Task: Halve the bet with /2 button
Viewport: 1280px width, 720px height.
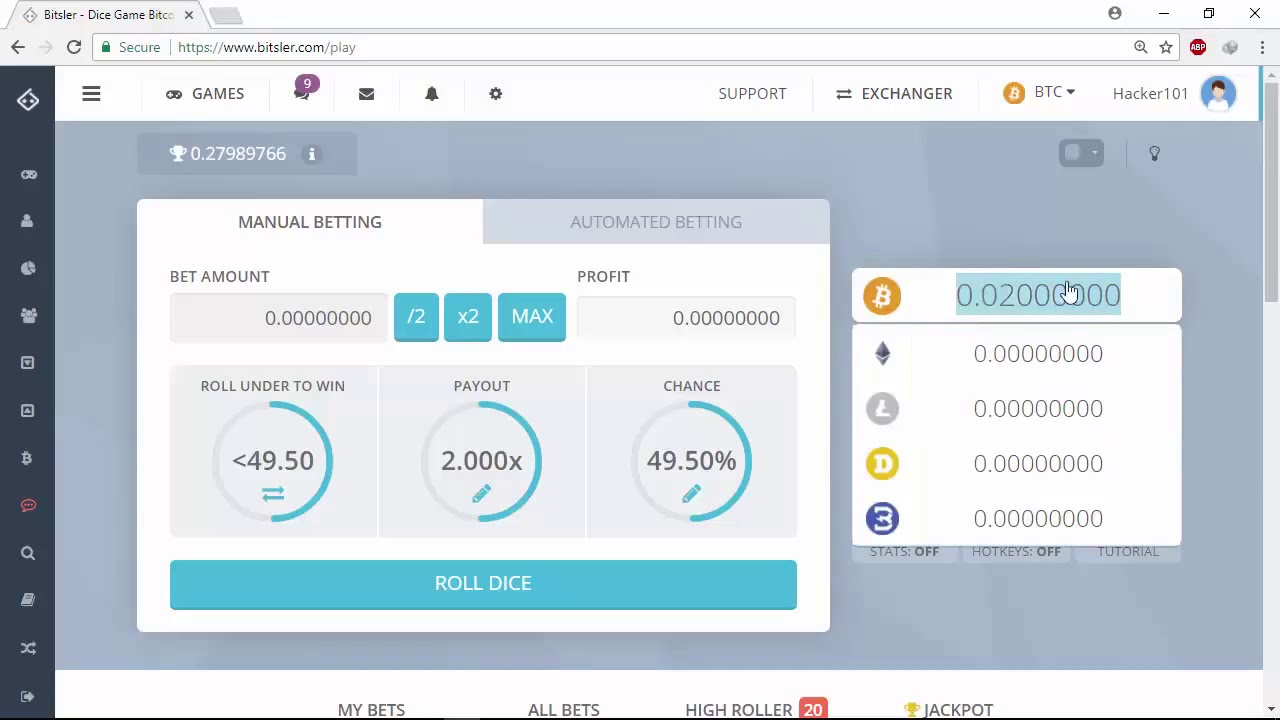Action: (x=416, y=317)
